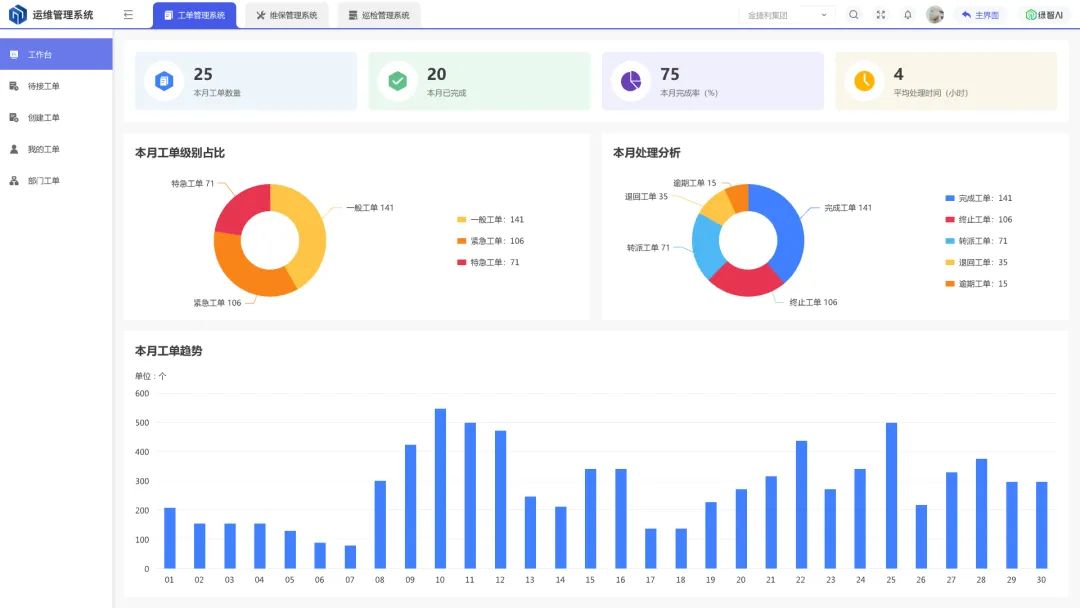Open 待接工单 in the sidebar
The image size is (1080, 608).
(56, 86)
